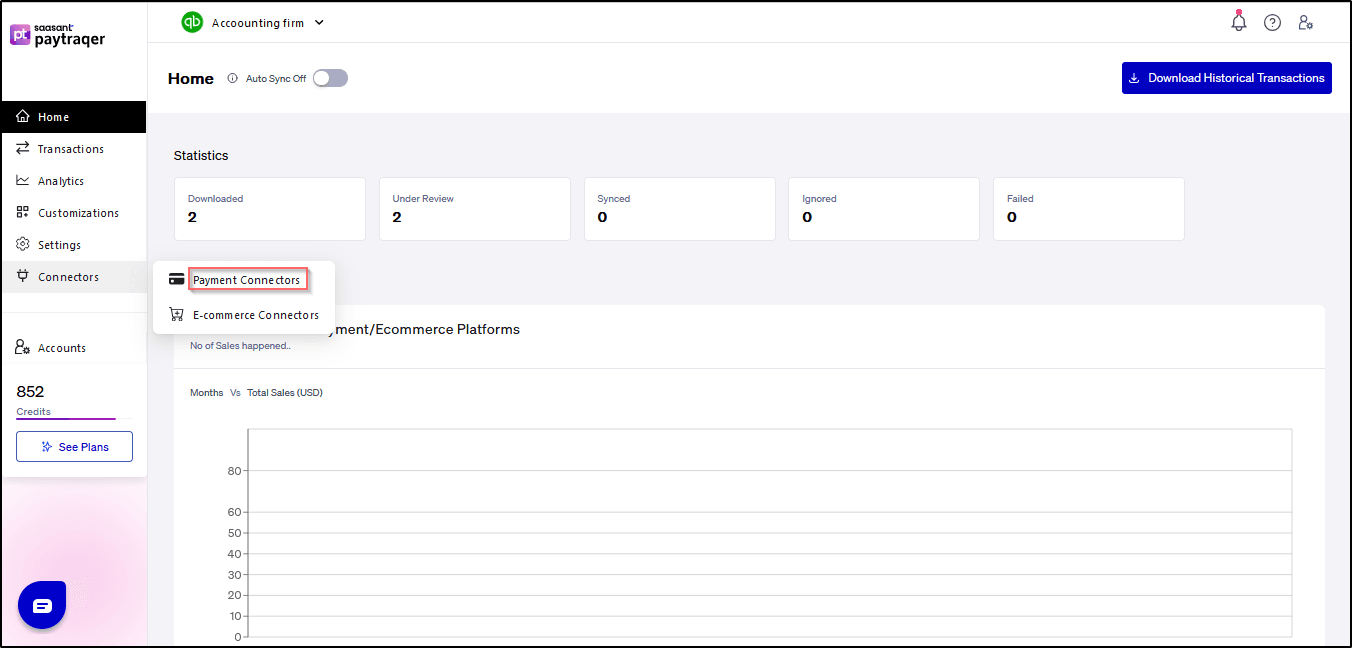Open the Under Review statistics card
Image resolution: width=1352 pixels, height=648 pixels.
pos(474,209)
